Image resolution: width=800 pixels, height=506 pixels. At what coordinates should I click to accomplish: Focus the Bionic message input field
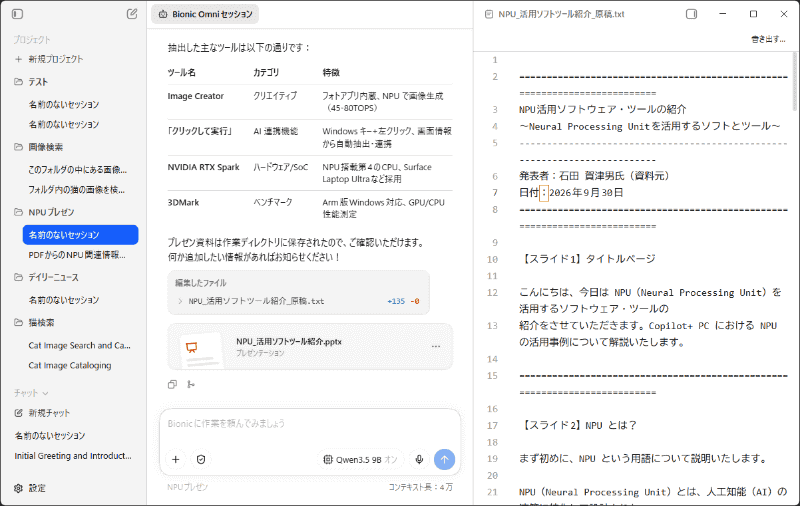(310, 424)
